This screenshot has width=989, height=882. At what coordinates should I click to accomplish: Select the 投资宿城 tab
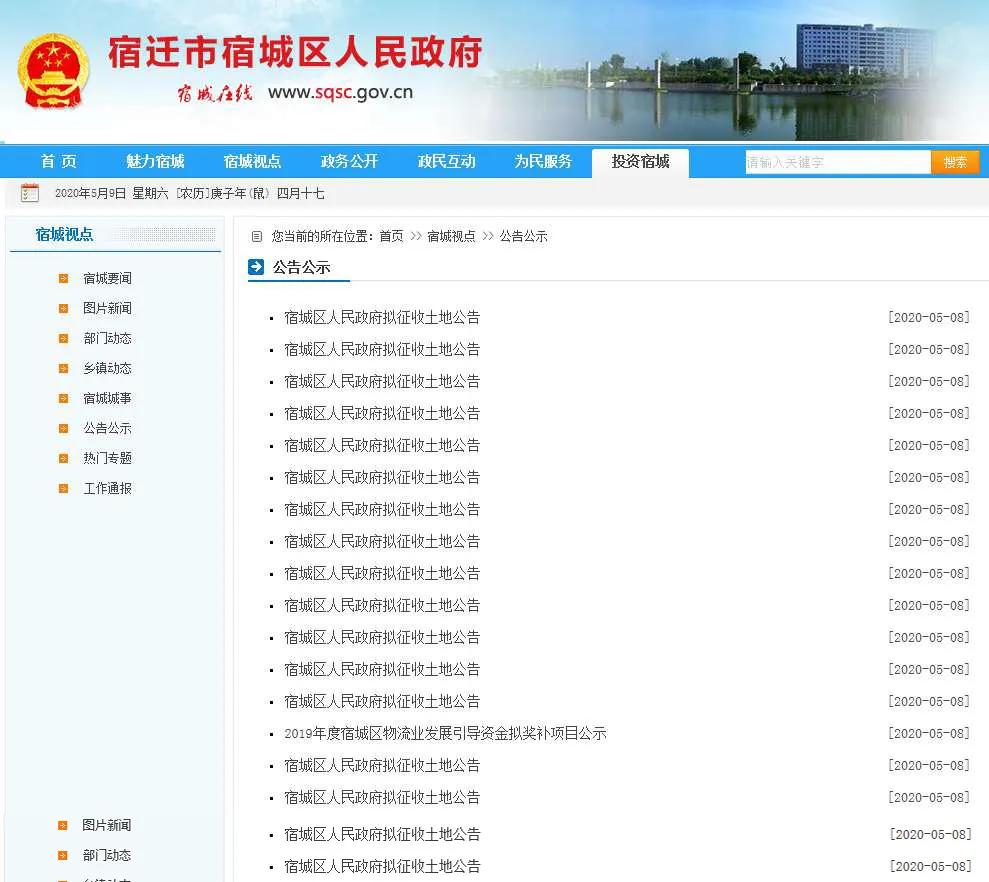click(640, 162)
